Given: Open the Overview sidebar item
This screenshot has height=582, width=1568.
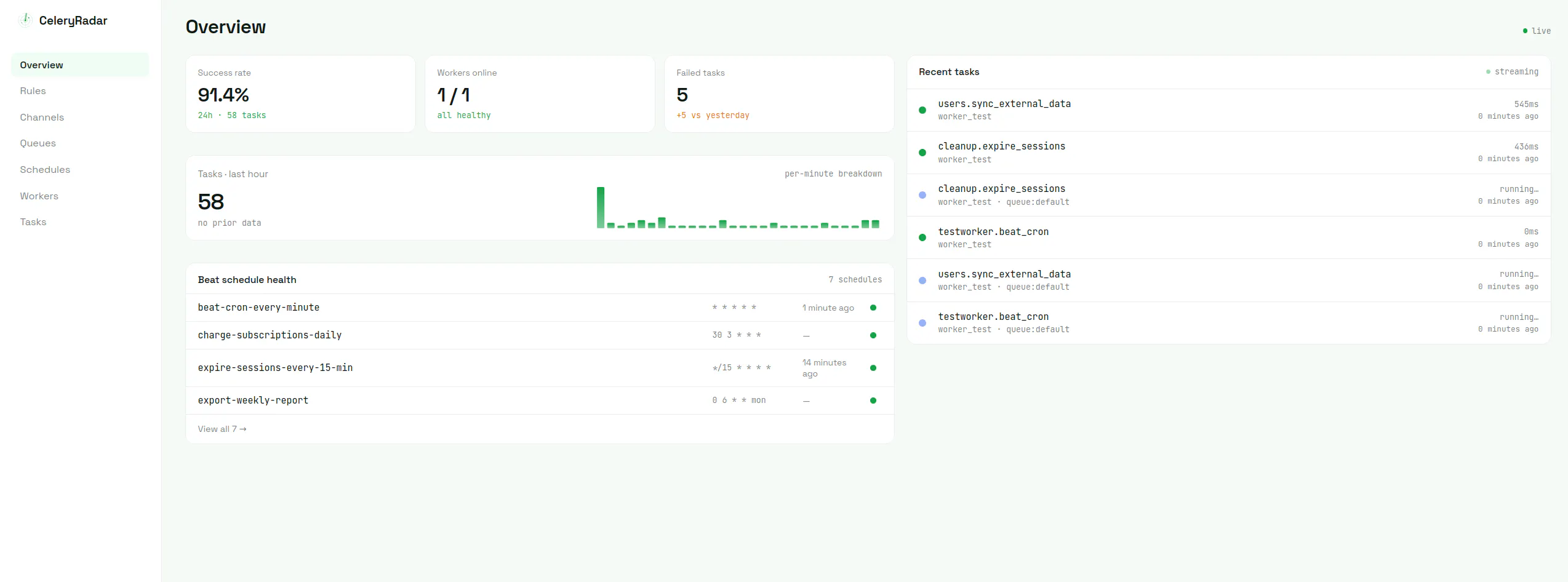Looking at the screenshot, I should pos(80,65).
